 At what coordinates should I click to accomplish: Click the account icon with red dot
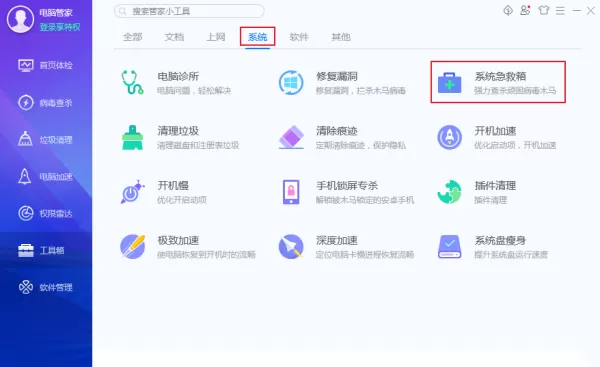point(525,10)
